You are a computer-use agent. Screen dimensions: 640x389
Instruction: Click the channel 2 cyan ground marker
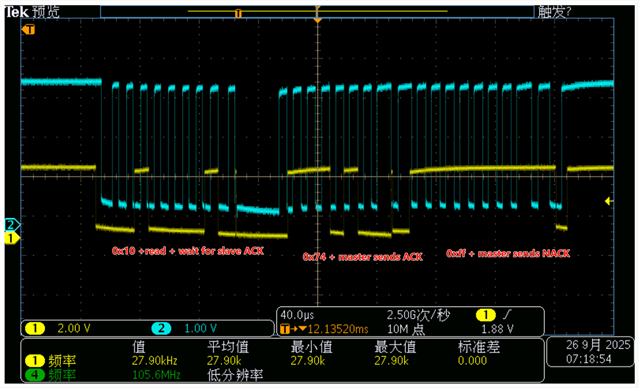(11, 225)
